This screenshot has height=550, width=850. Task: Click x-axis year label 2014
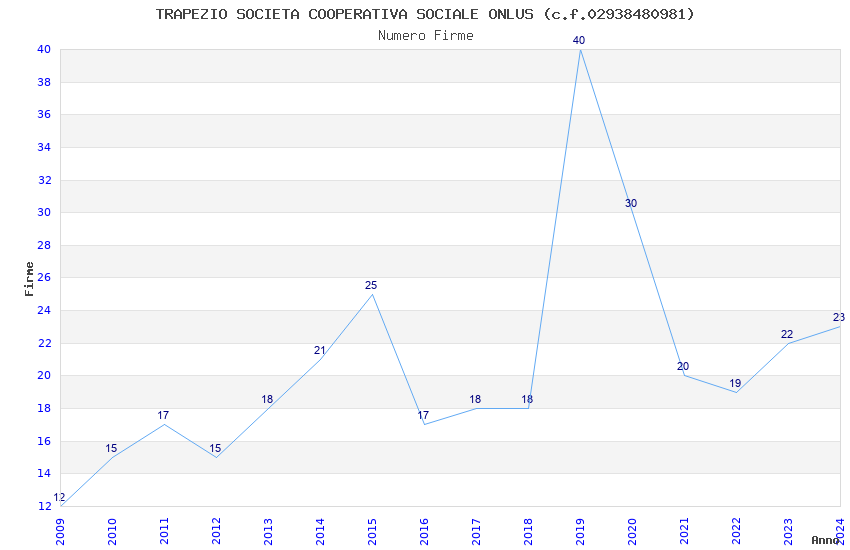320,531
